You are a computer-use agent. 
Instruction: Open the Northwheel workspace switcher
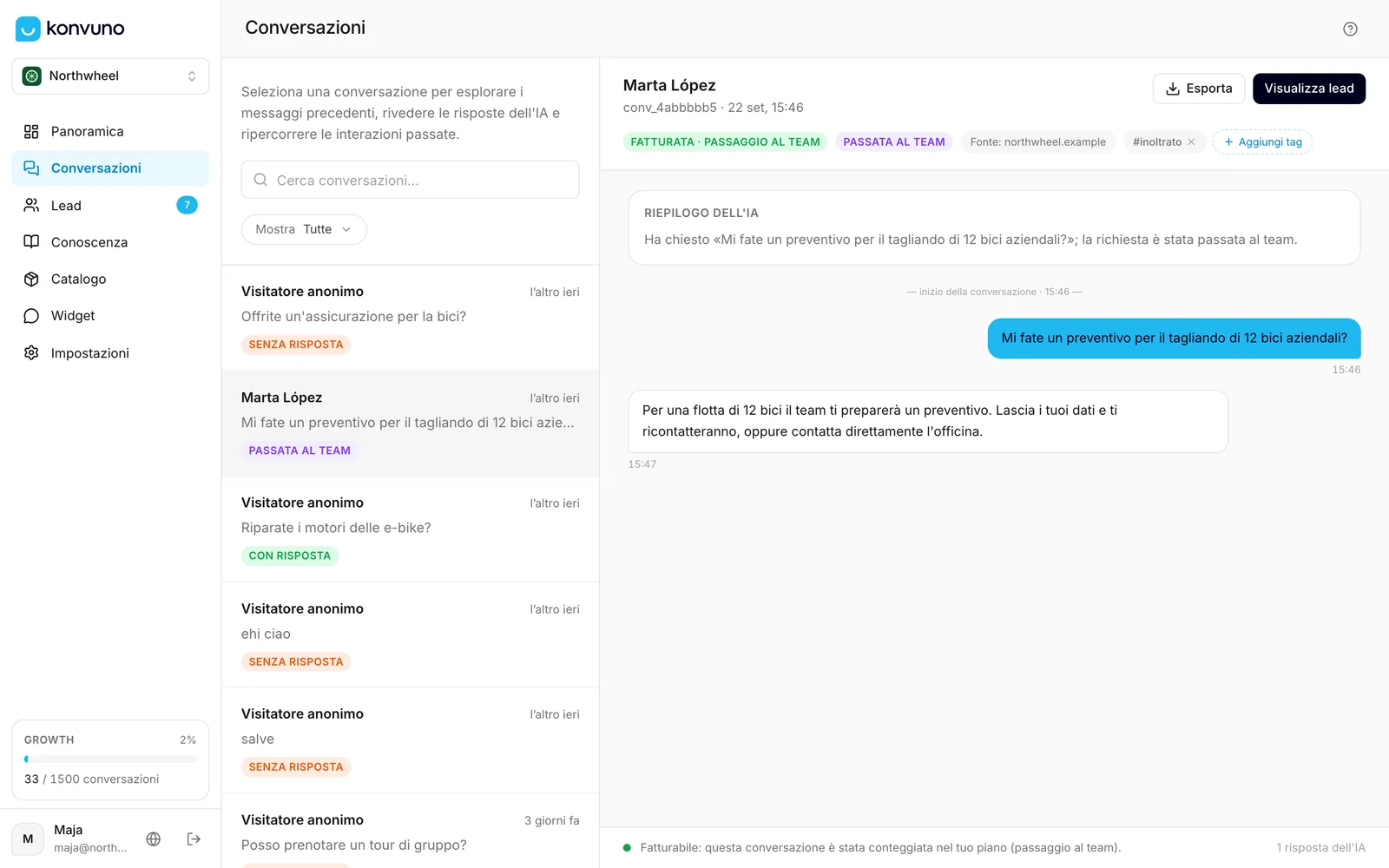click(110, 76)
